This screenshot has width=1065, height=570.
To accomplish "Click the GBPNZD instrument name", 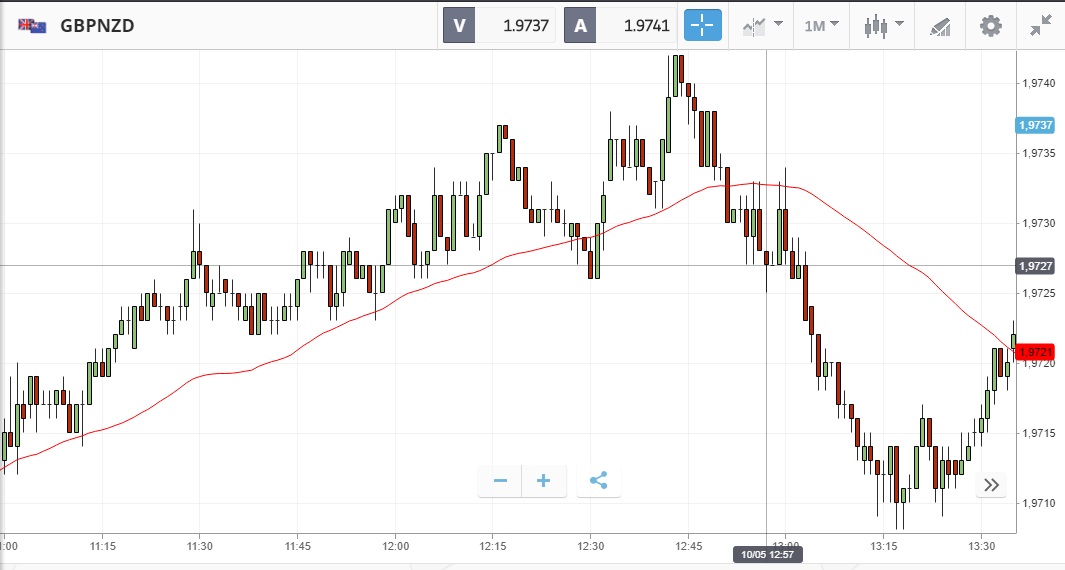I will pos(97,26).
